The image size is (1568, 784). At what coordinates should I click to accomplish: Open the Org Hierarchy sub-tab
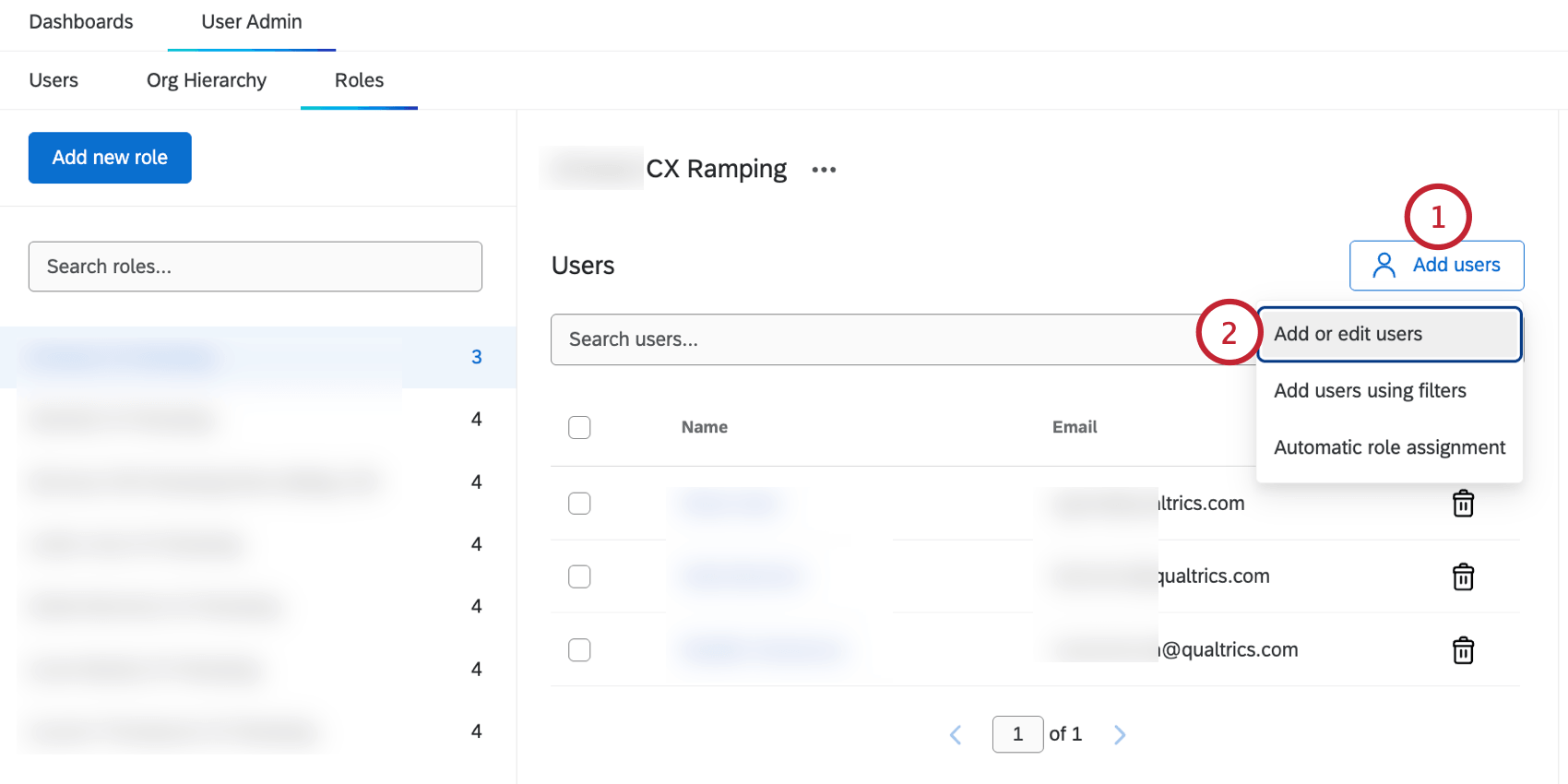point(207,80)
